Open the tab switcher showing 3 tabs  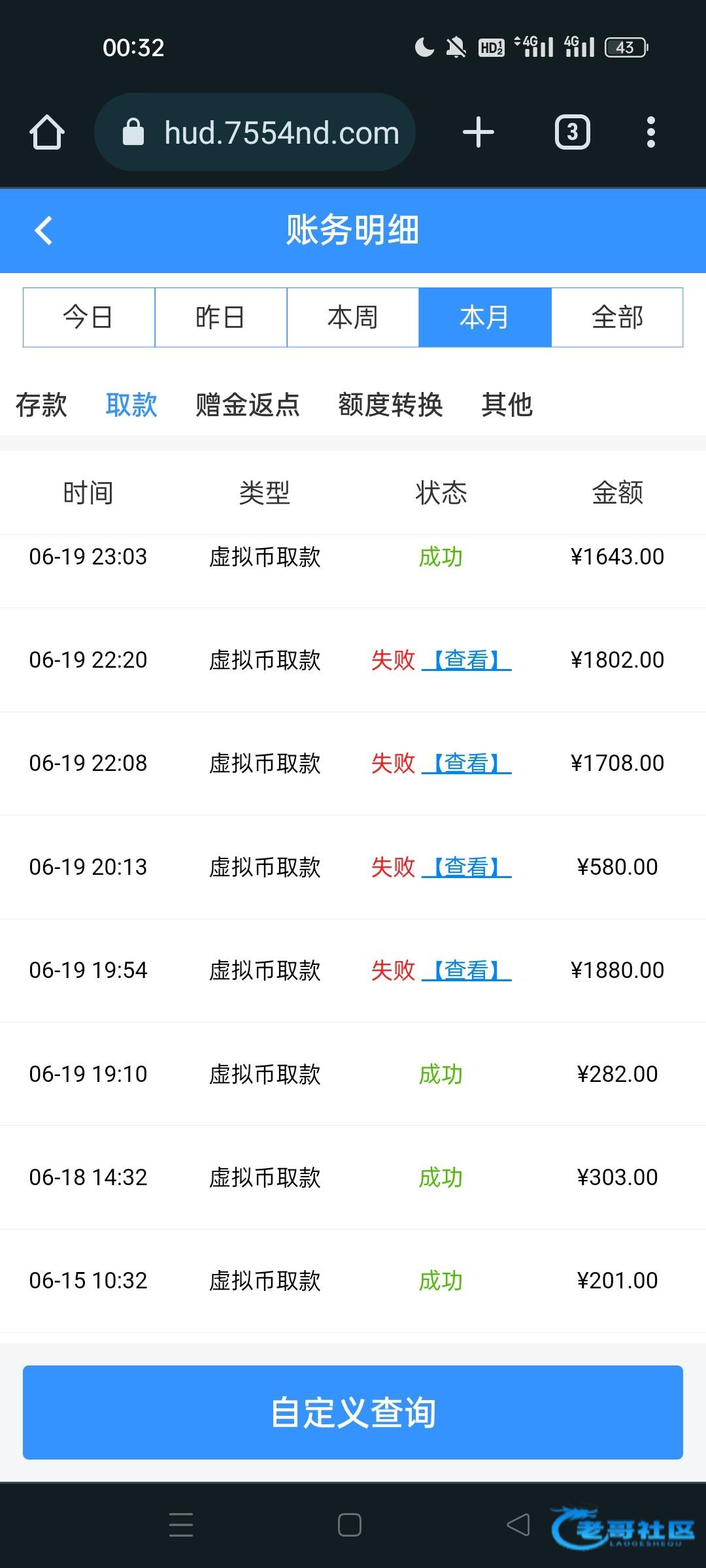(572, 133)
